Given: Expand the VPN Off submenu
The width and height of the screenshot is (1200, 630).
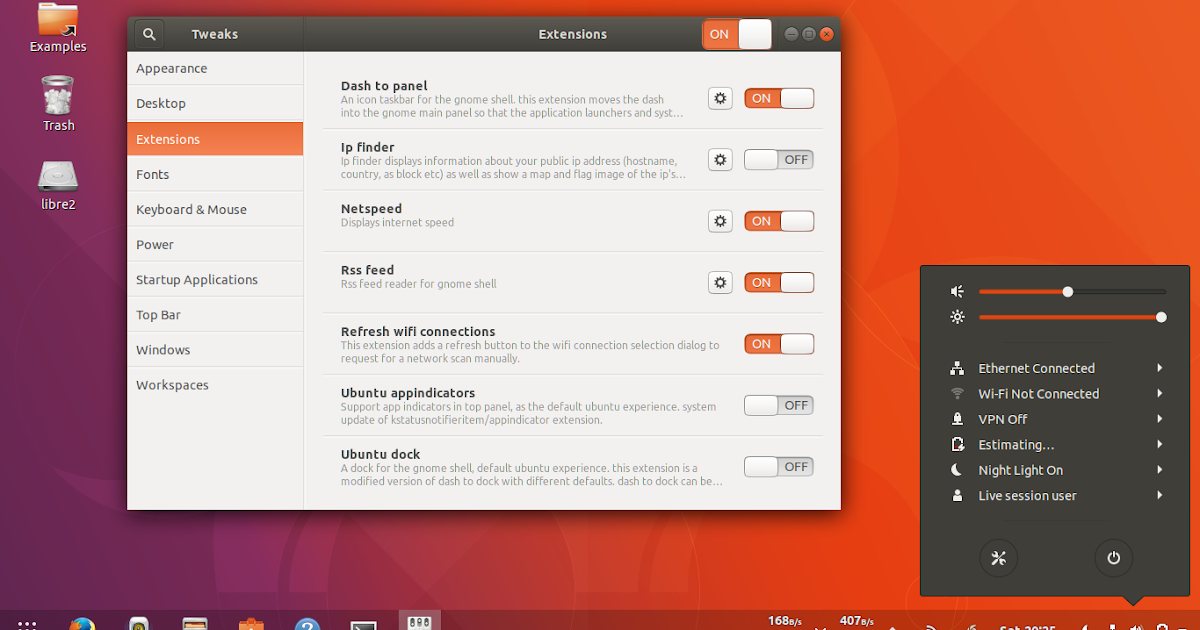Looking at the screenshot, I should pos(1159,418).
